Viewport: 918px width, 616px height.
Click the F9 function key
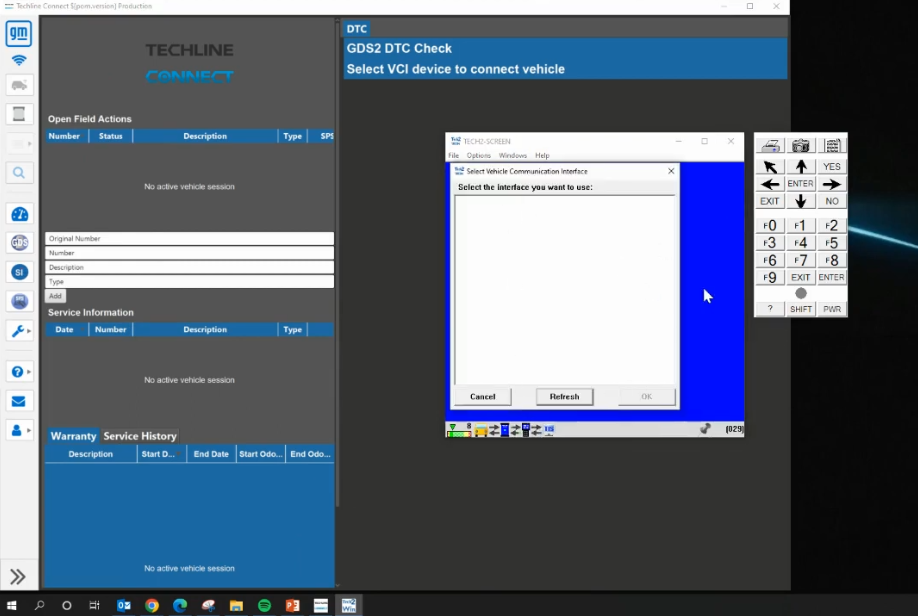pos(770,278)
